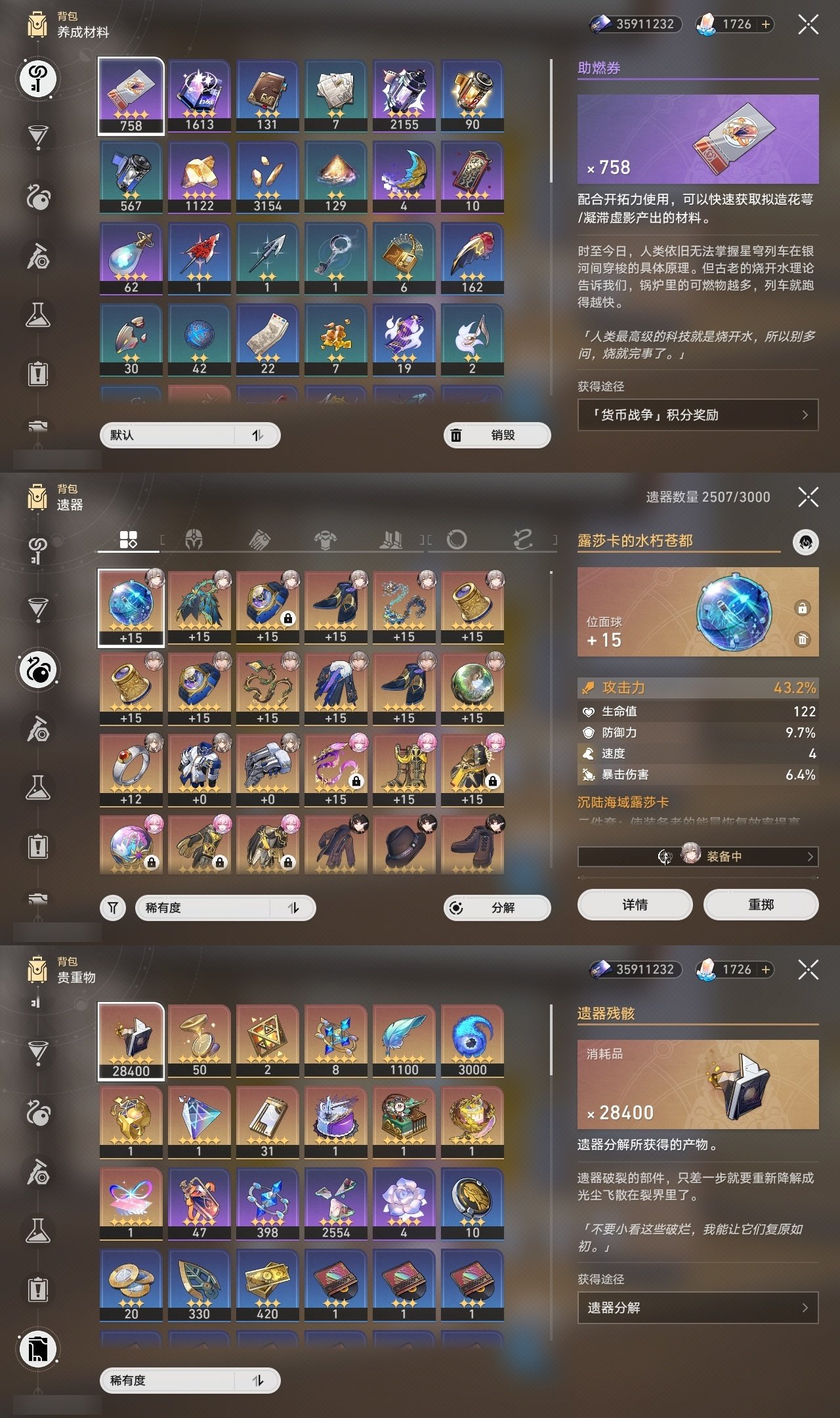Click the plus icon next to 1726 jade
This screenshot has height=1418, width=840.
click(765, 24)
